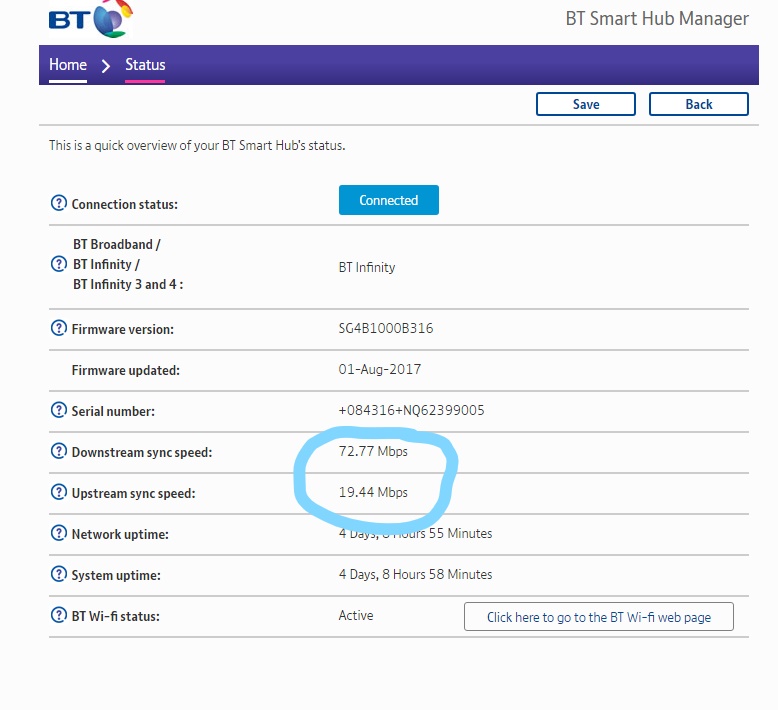Screen dimensions: 778x710
Task: Click the breadcrumb chevron arrow
Action: pyautogui.click(x=105, y=66)
